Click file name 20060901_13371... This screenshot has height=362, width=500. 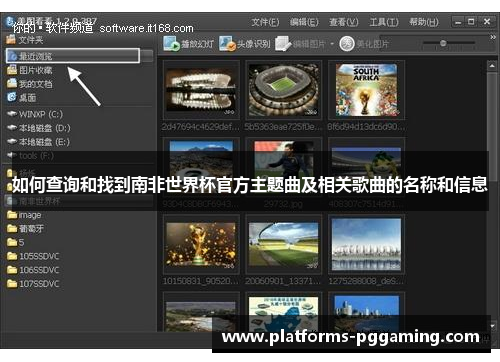click(283, 281)
